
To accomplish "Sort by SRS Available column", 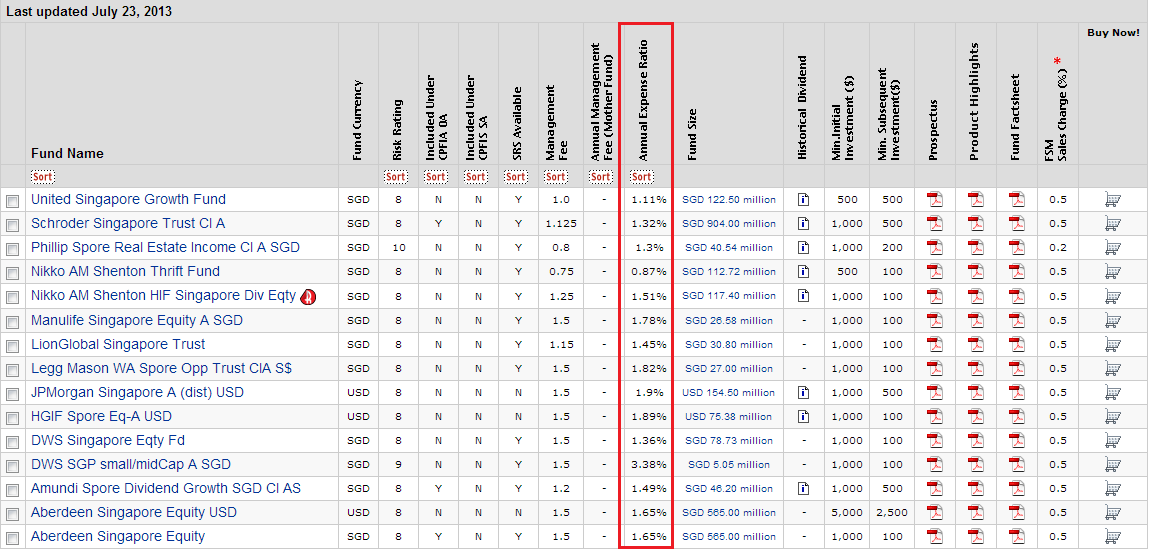I will [x=516, y=177].
